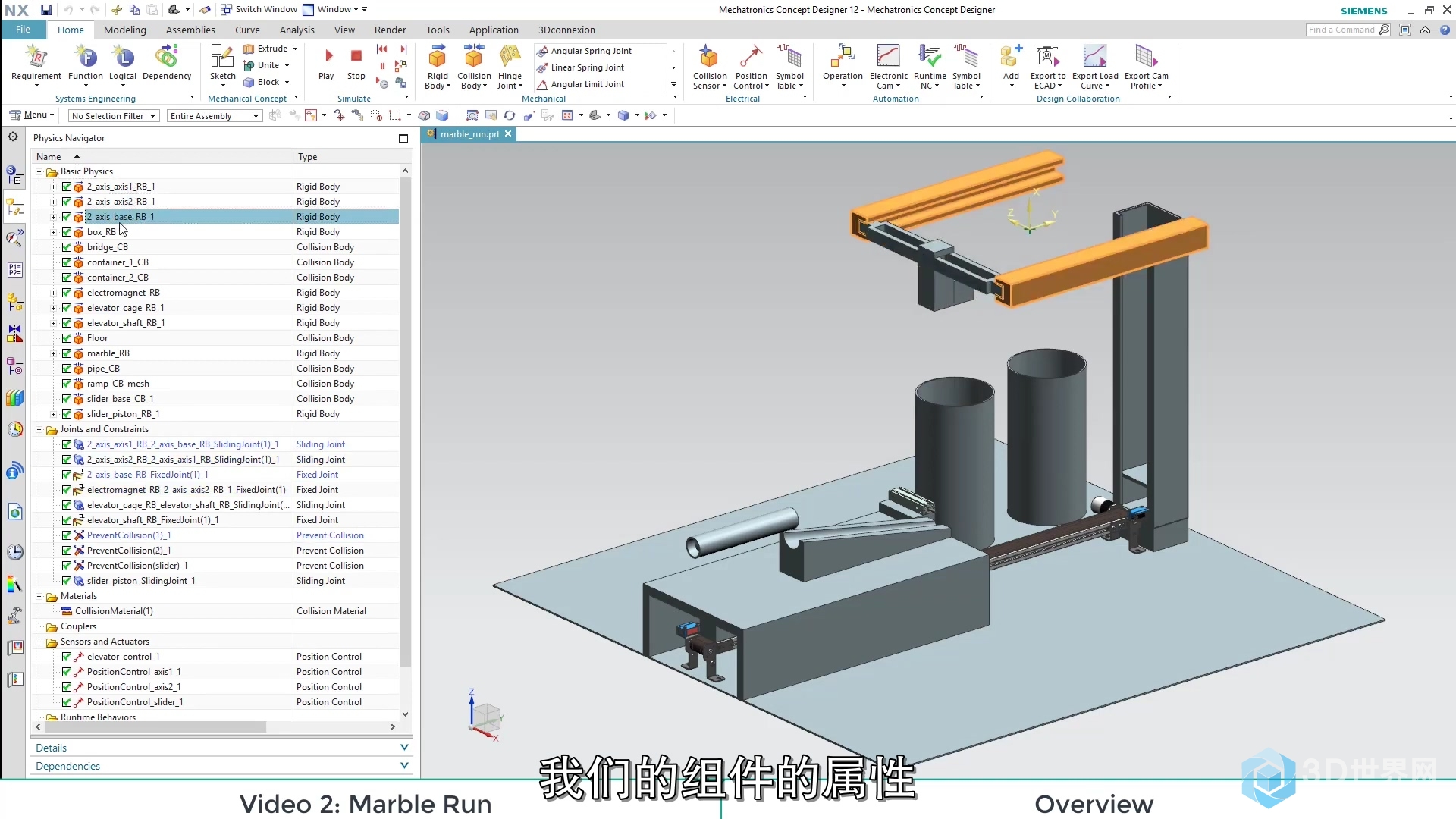Switch to the Modeling ribbon tab
The height and width of the screenshot is (819, 1456).
coord(123,29)
